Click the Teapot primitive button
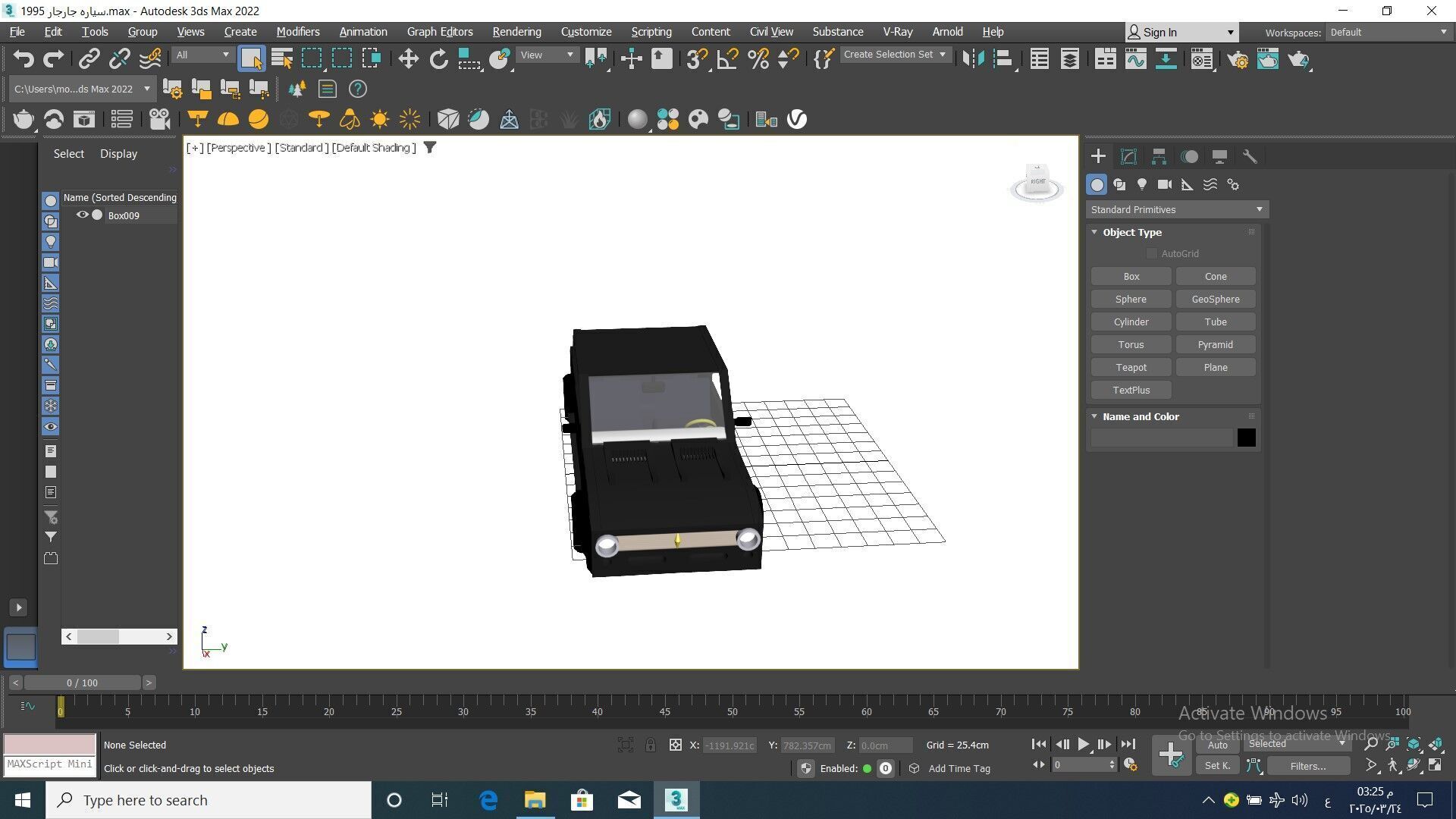 pos(1131,367)
